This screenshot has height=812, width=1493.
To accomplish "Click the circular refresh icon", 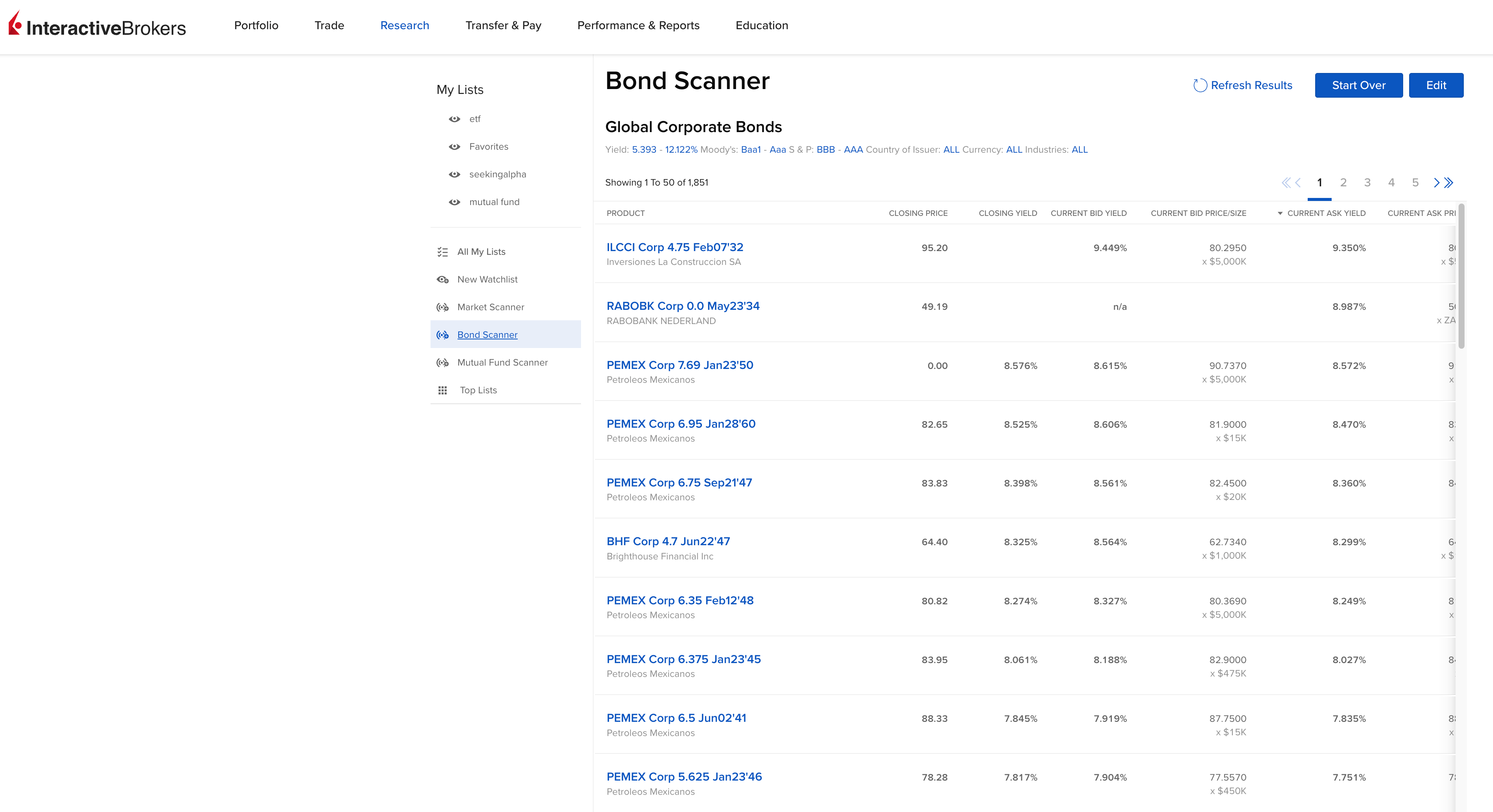I will pos(1200,86).
